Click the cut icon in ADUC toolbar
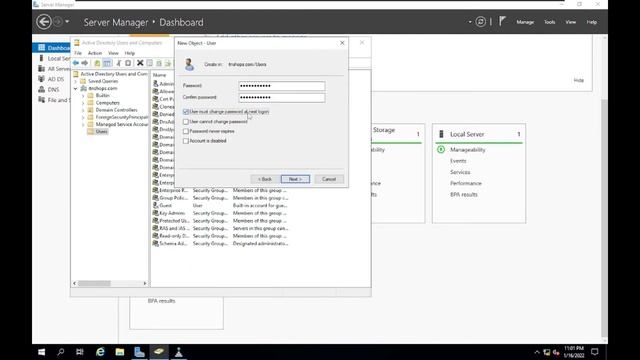The image size is (640, 360). pos(119,63)
